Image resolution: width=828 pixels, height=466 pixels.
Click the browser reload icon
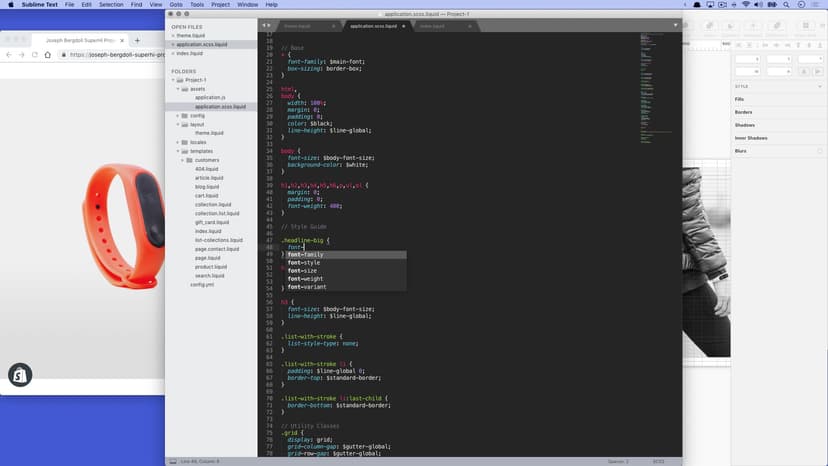click(36, 55)
